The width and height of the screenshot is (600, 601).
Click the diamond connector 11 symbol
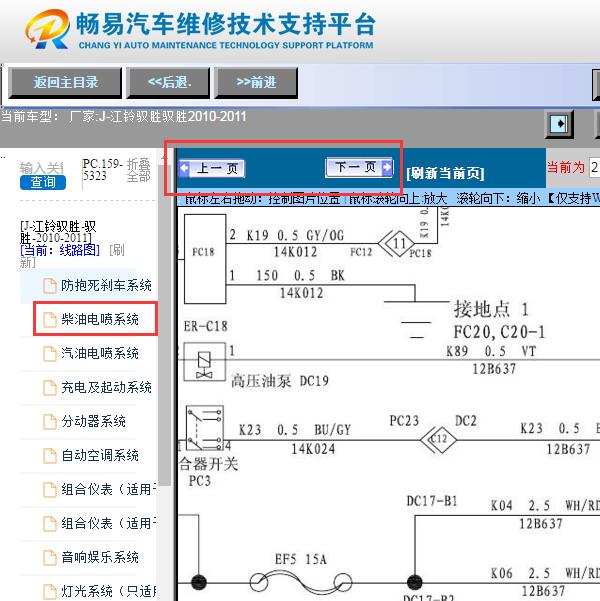click(397, 243)
